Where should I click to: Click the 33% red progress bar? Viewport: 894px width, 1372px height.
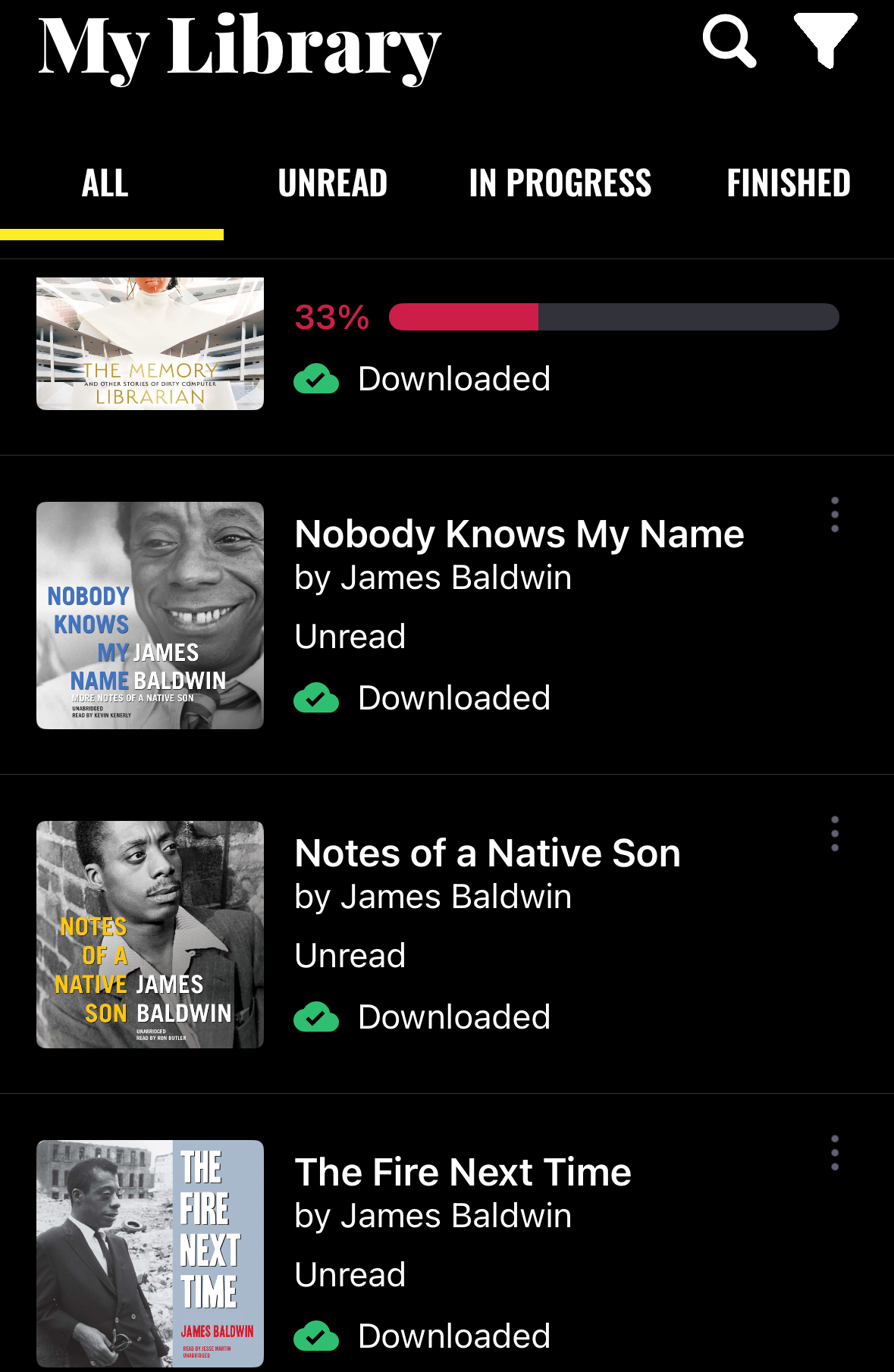[x=614, y=317]
